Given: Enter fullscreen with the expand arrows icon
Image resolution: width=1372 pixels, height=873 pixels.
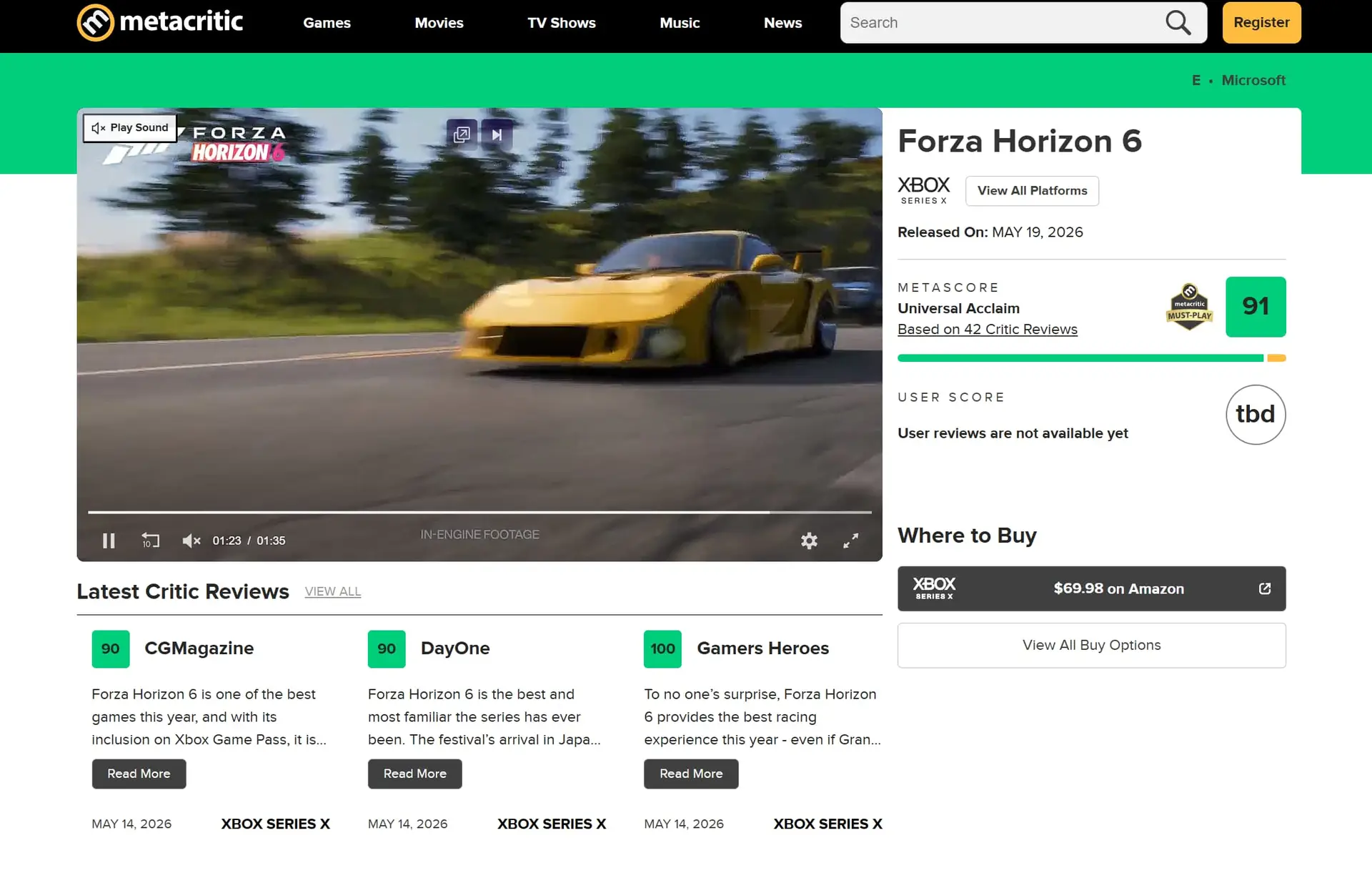Looking at the screenshot, I should tap(850, 541).
